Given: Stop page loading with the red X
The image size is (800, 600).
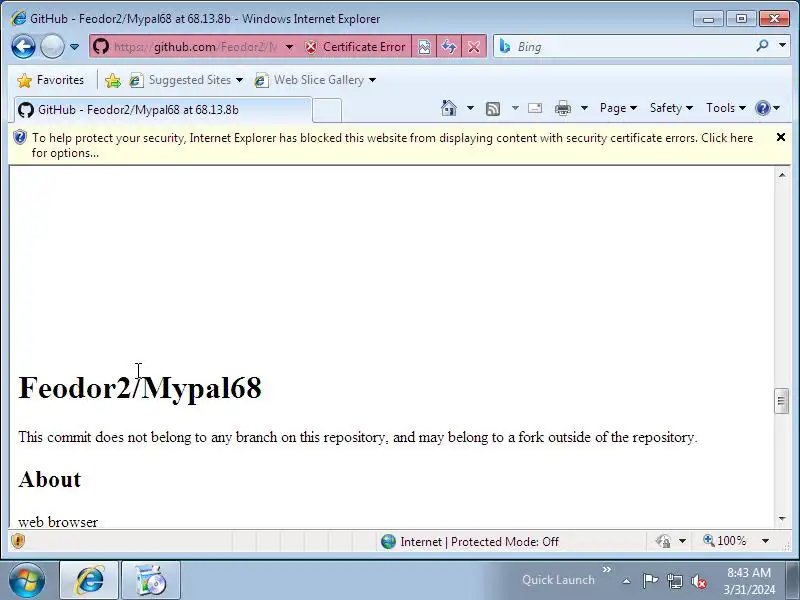Looking at the screenshot, I should pyautogui.click(x=474, y=47).
